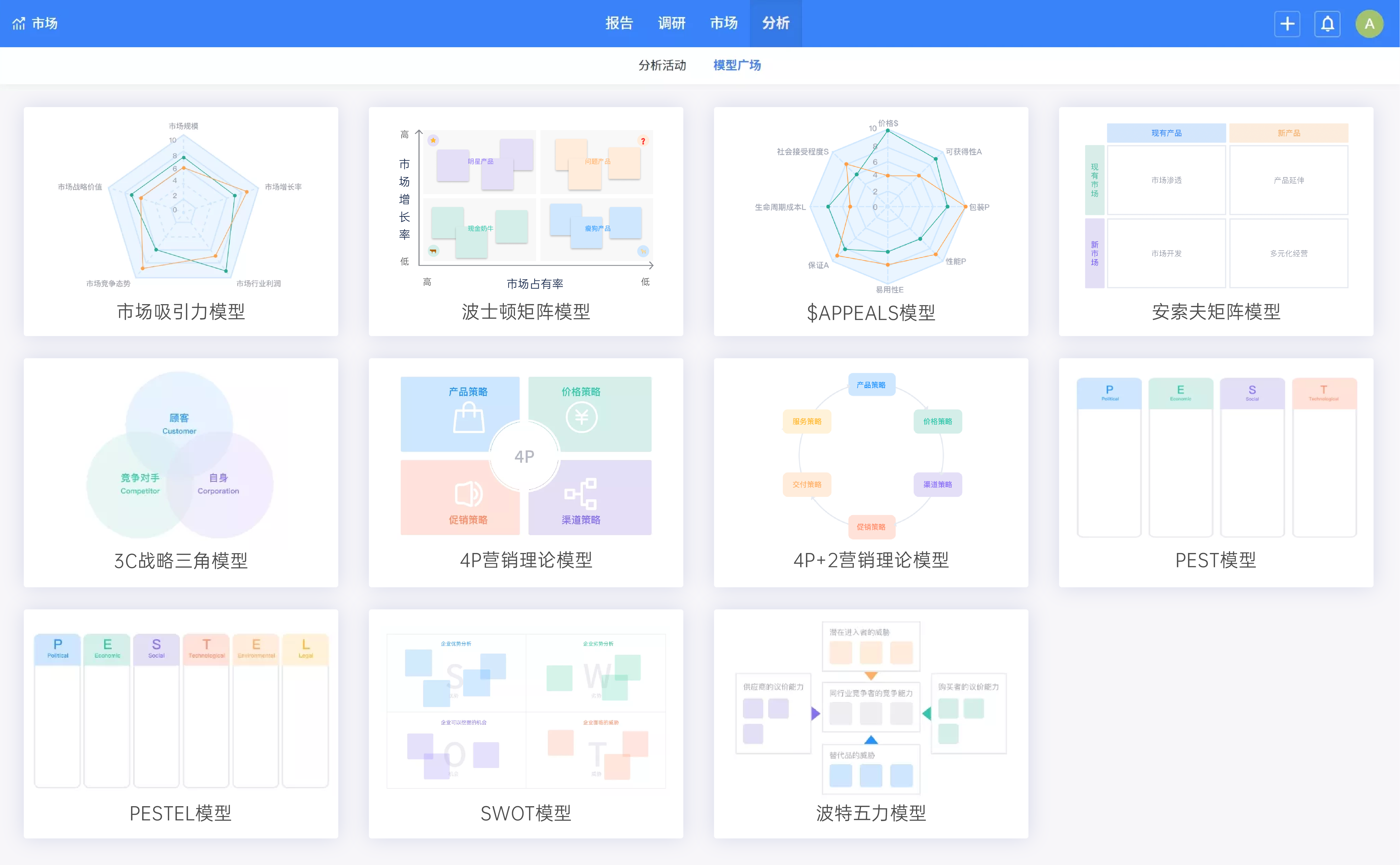The width and height of the screenshot is (1400, 865).
Task: Click the user avatar in top right
Action: click(1370, 24)
